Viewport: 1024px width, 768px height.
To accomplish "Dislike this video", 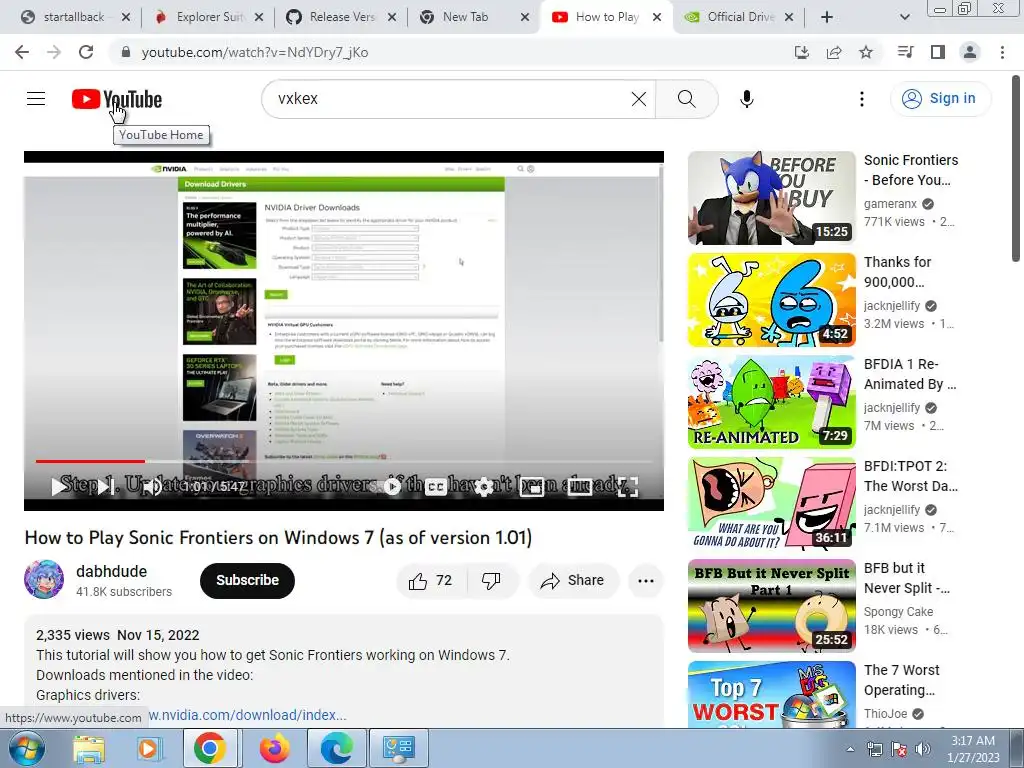I will pyautogui.click(x=491, y=581).
